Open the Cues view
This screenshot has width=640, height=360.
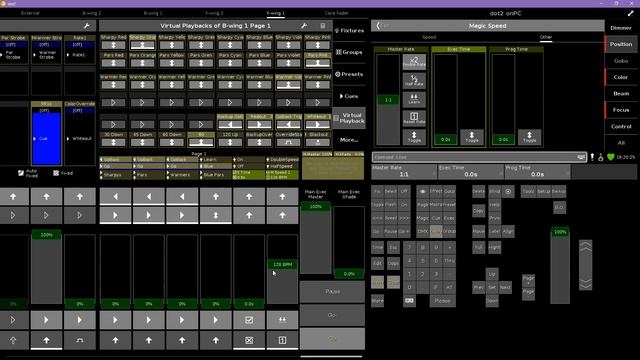349,96
